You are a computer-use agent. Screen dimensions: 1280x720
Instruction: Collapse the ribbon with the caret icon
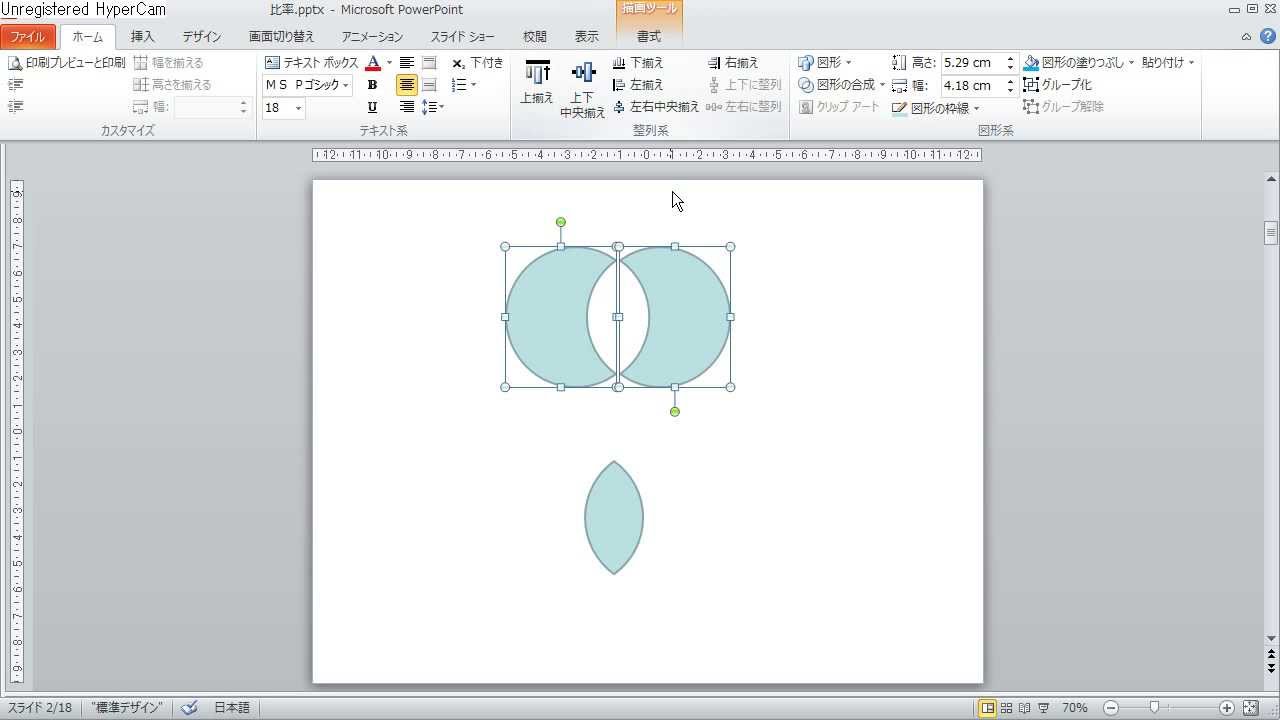(1246, 36)
